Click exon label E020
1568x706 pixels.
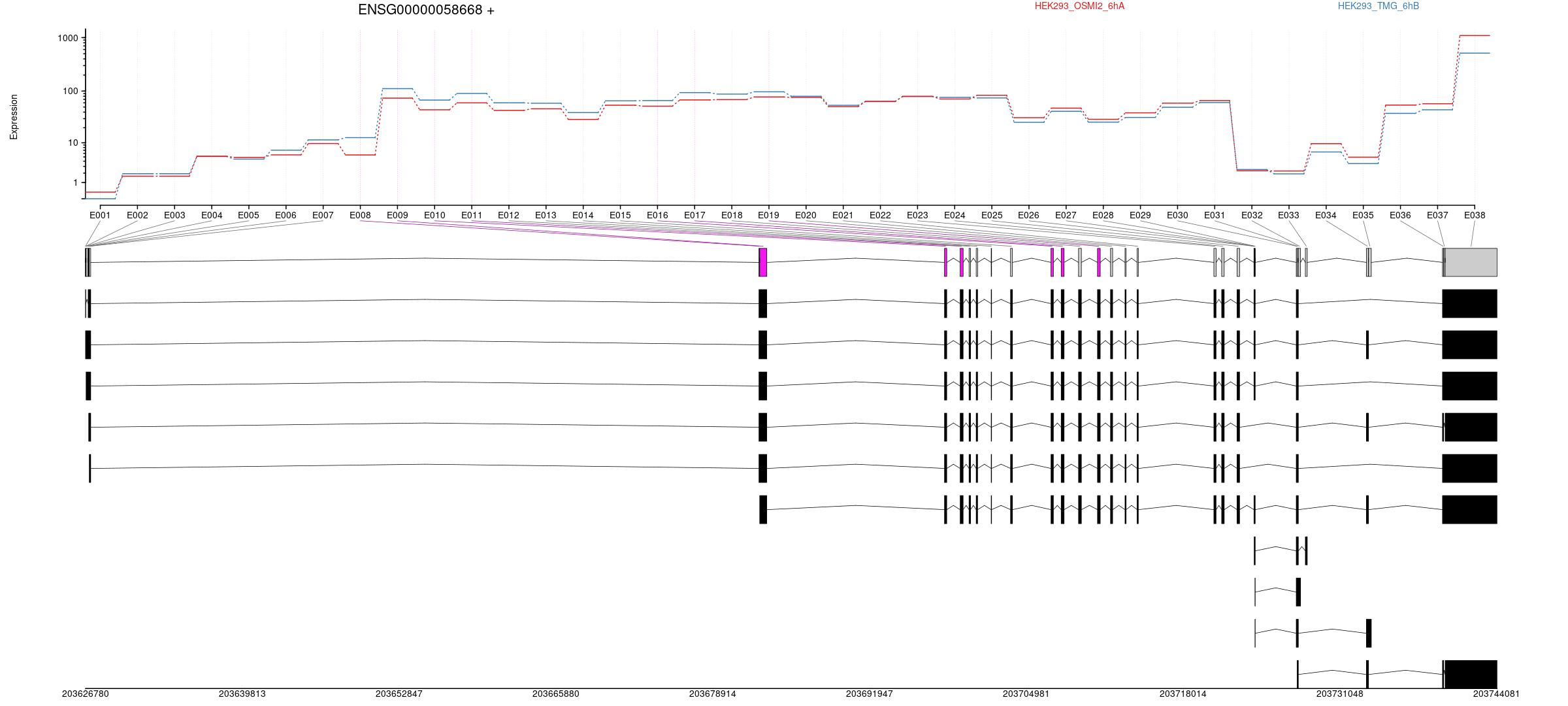coord(806,215)
